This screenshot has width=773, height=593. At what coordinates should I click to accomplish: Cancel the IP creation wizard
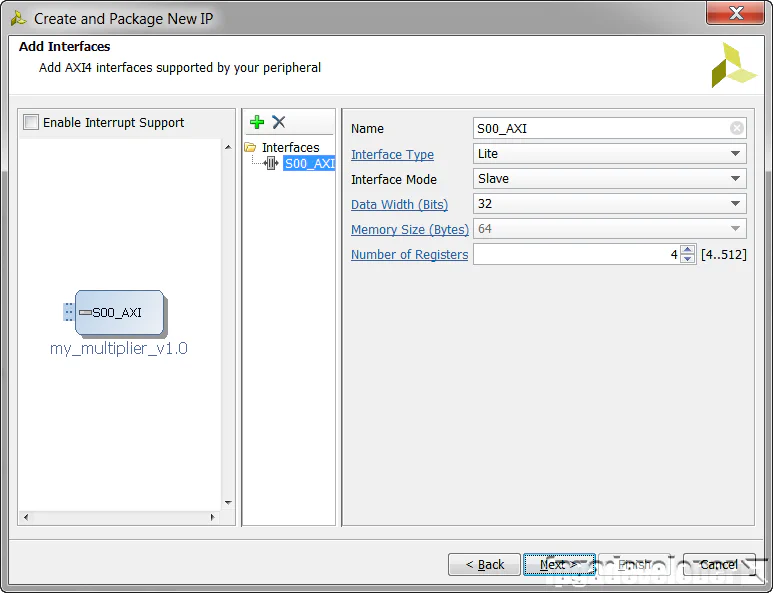coord(719,564)
